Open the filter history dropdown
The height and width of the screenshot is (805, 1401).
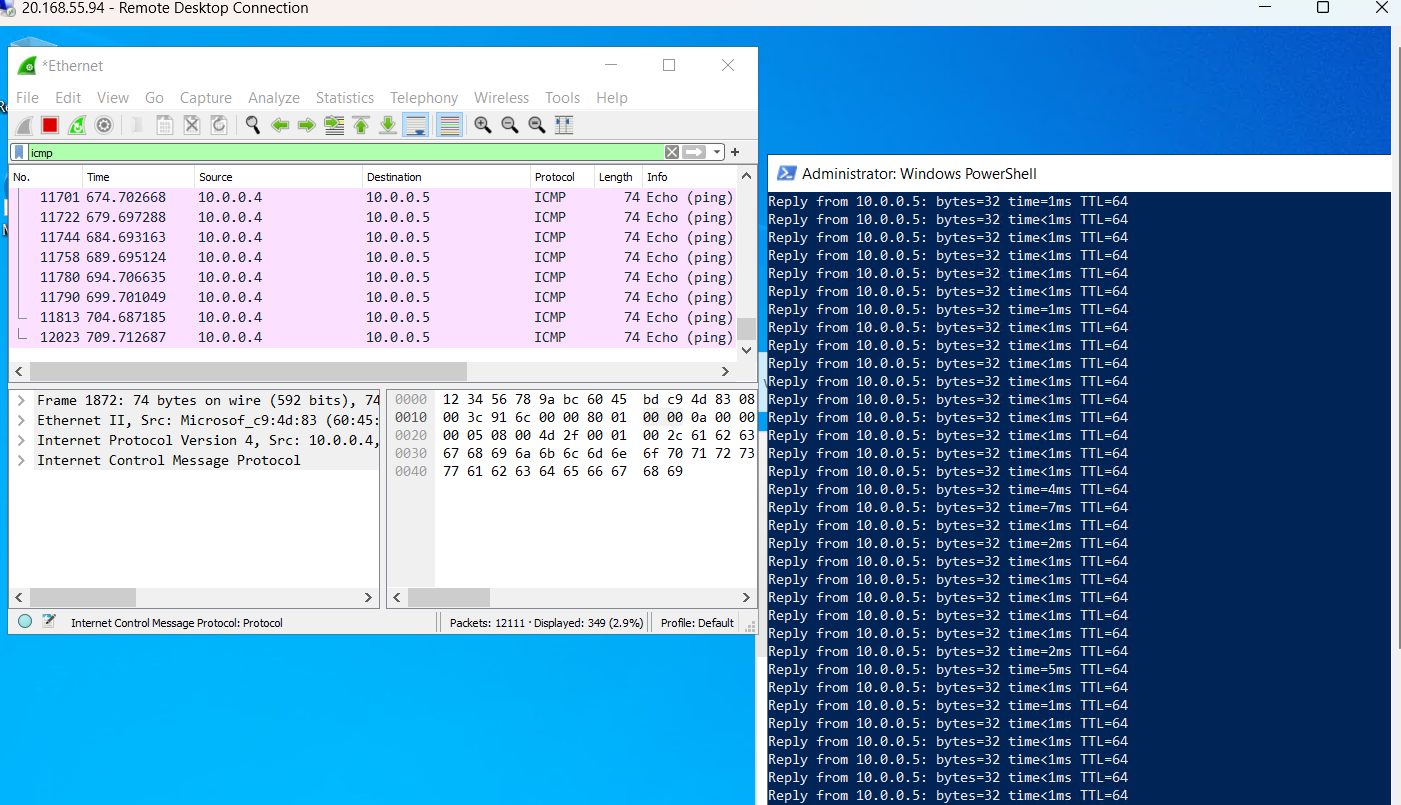coord(716,152)
